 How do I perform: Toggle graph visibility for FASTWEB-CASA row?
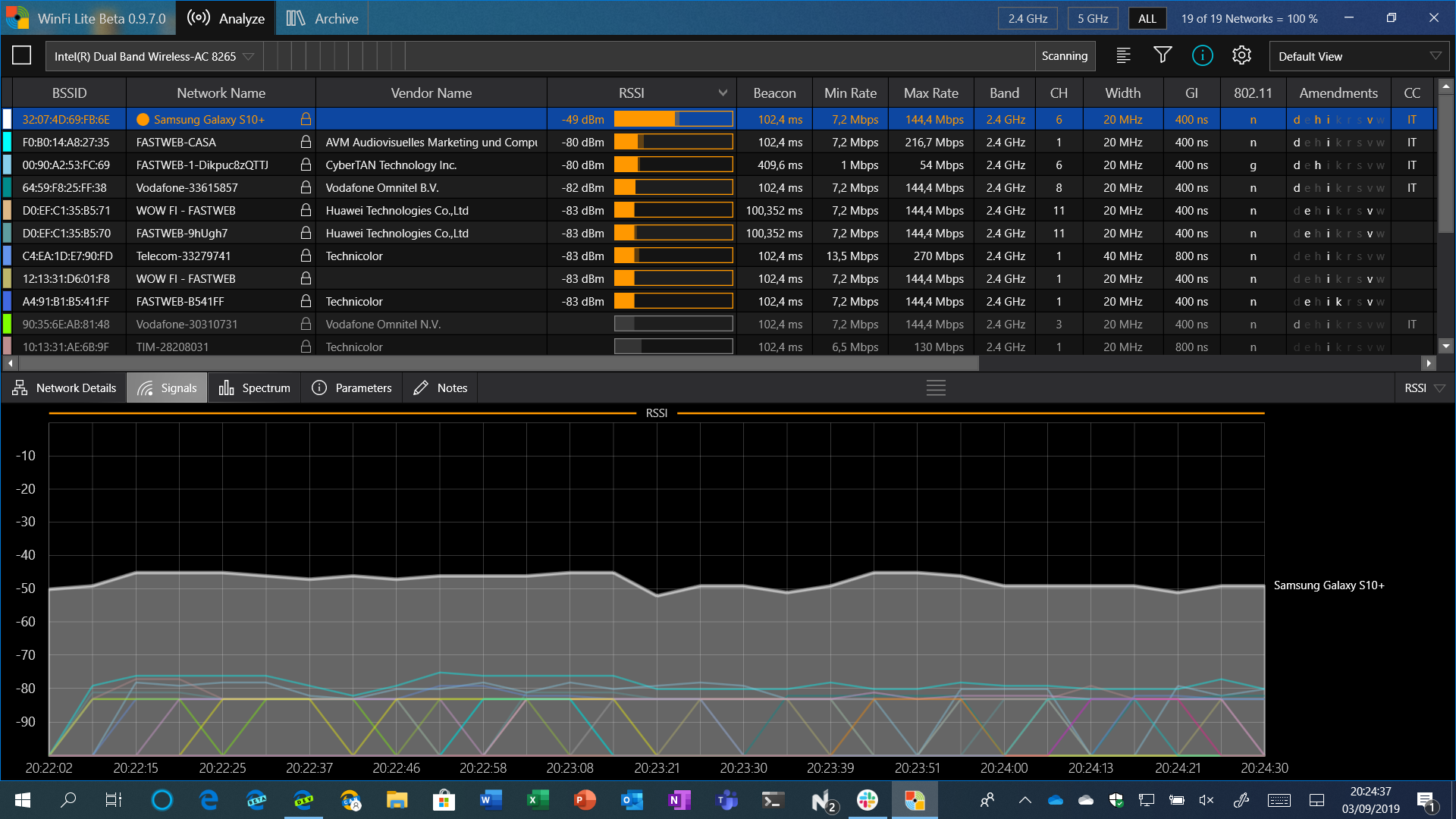[7, 142]
